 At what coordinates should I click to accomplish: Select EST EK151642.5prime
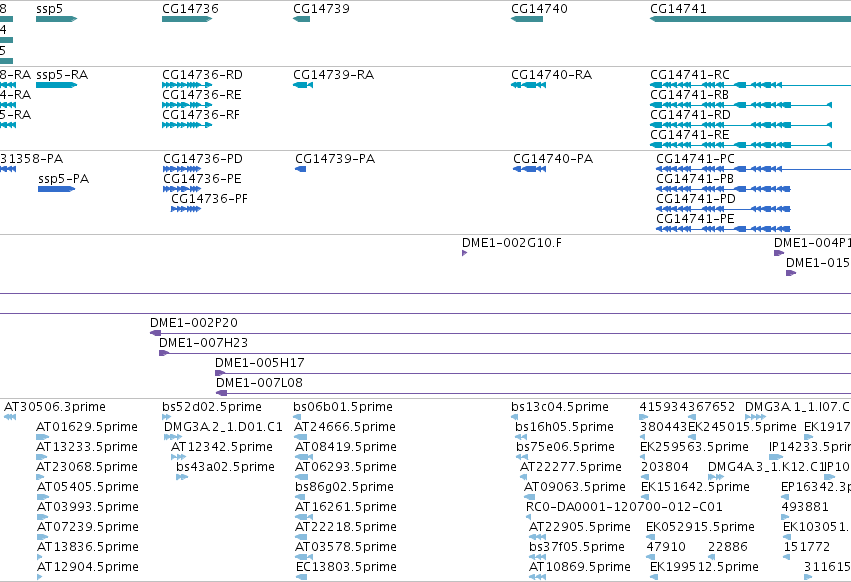tap(695, 488)
